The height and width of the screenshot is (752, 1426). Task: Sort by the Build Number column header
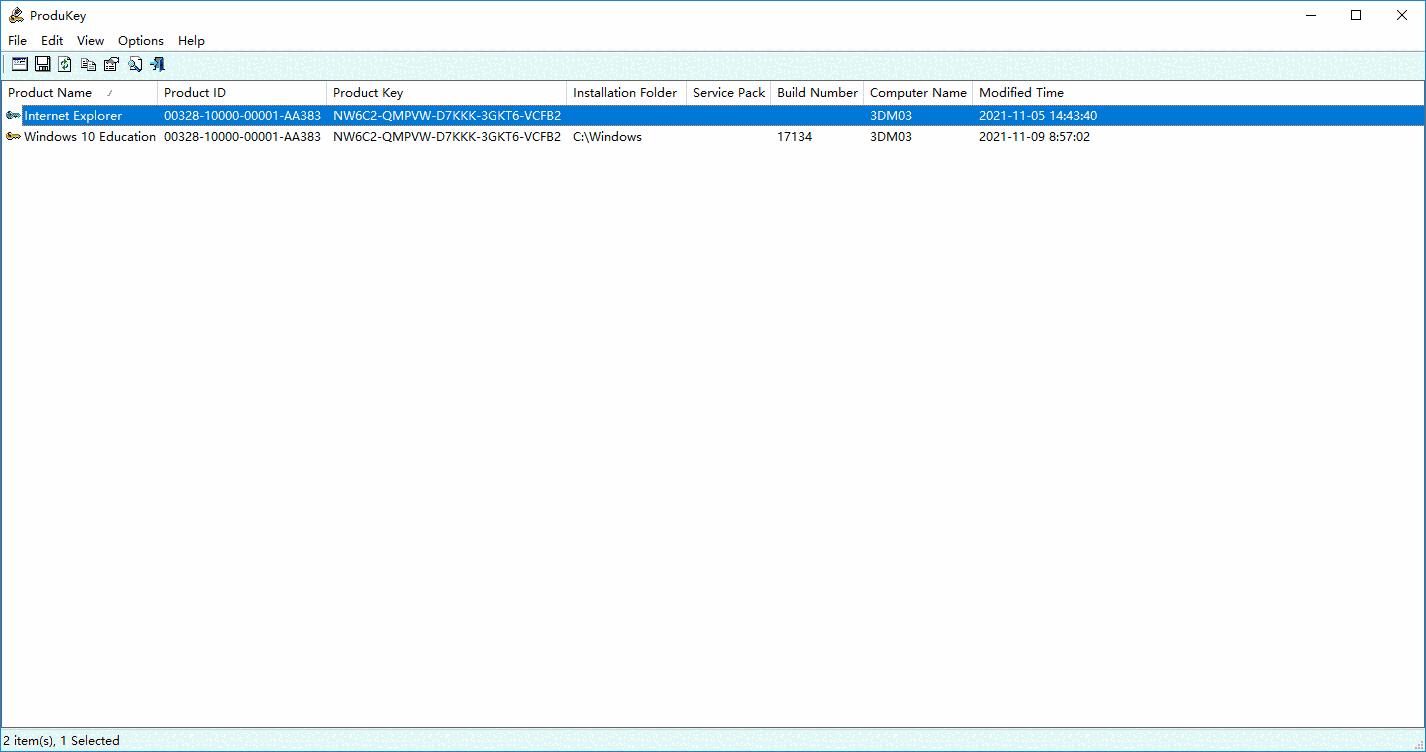(818, 93)
